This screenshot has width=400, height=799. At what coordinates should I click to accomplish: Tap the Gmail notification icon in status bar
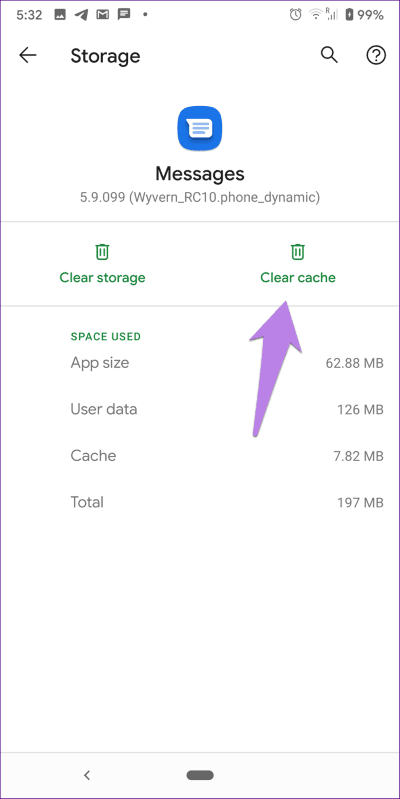tap(102, 15)
